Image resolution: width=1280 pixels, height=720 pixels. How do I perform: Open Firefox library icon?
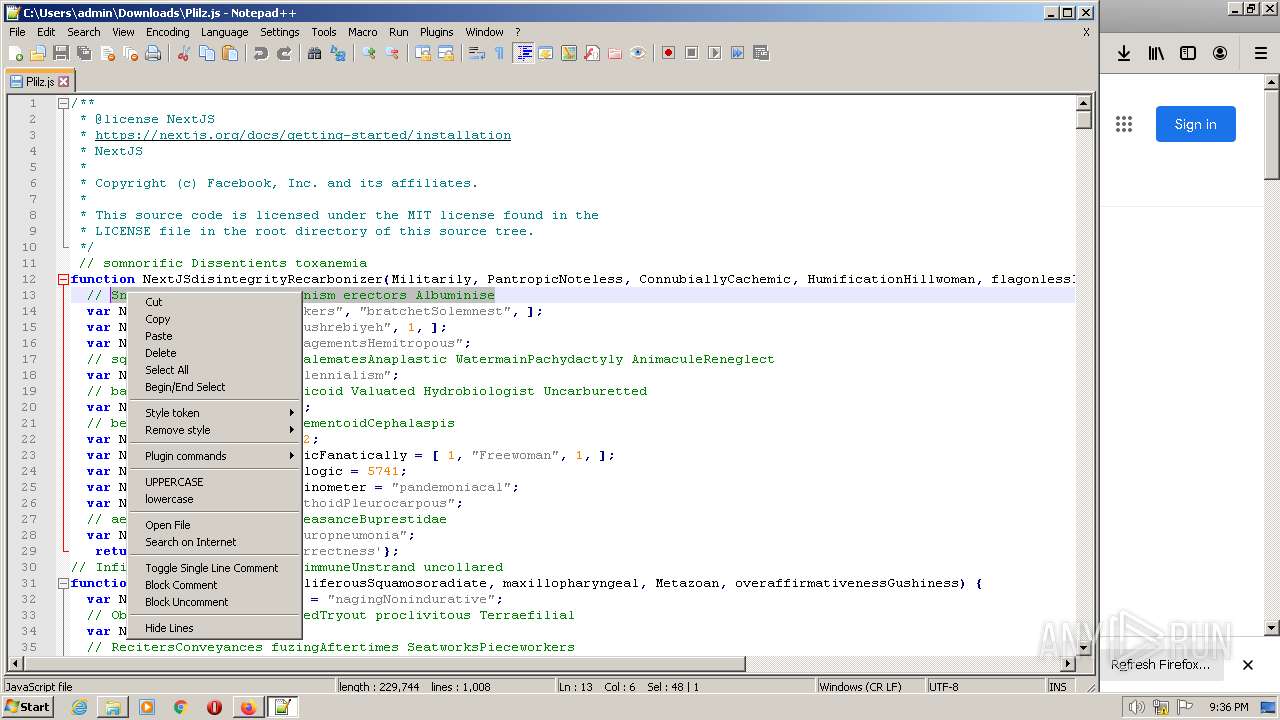click(1156, 53)
